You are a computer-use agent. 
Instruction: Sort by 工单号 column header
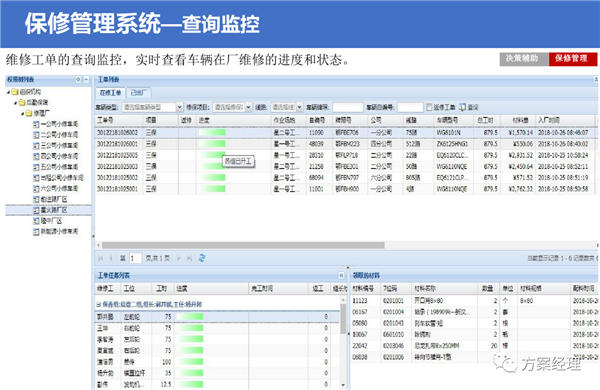(x=119, y=120)
